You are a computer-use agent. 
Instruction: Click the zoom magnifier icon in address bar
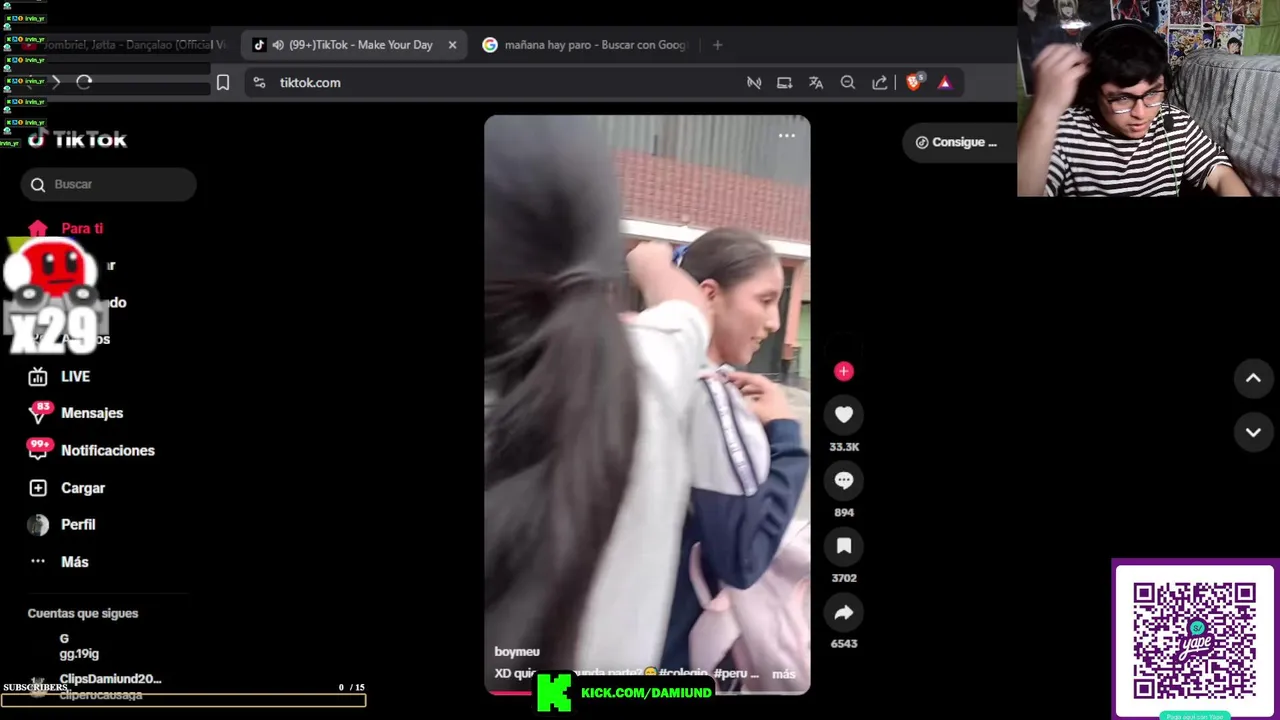(848, 83)
